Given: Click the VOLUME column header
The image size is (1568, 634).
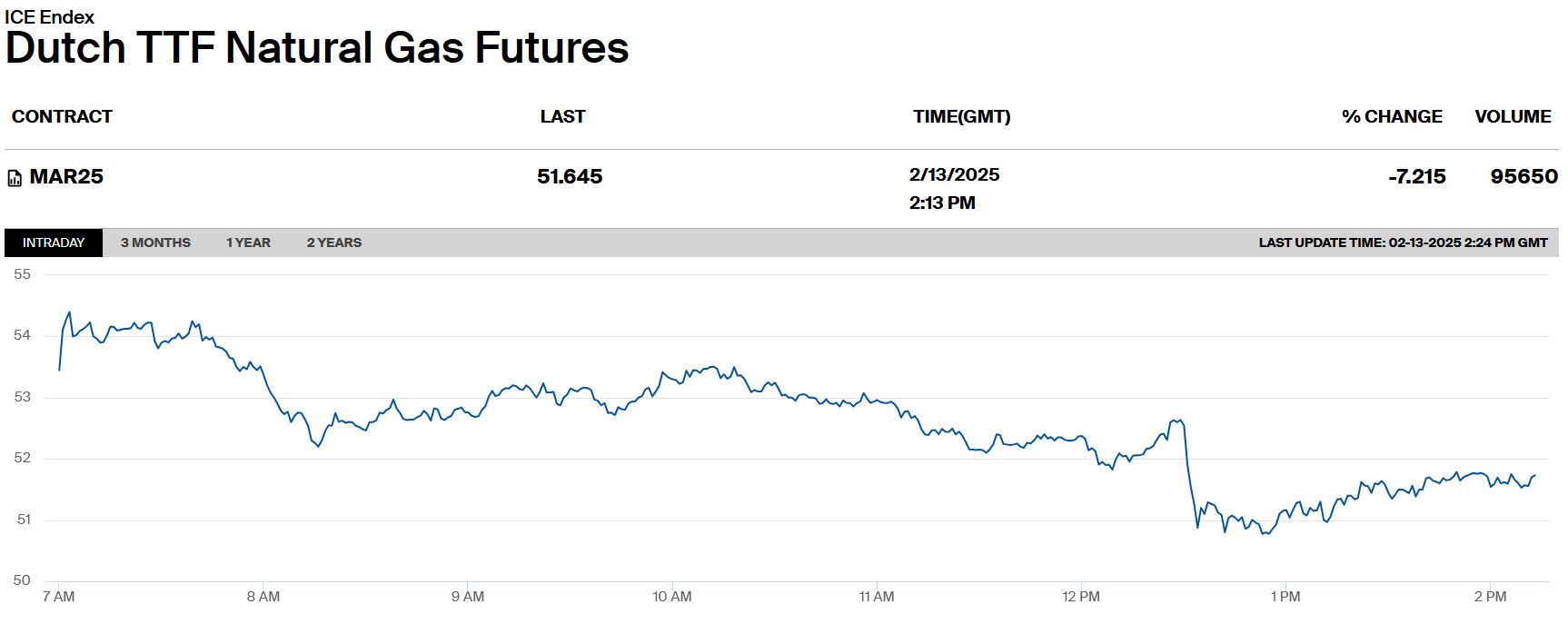Looking at the screenshot, I should 1513,116.
